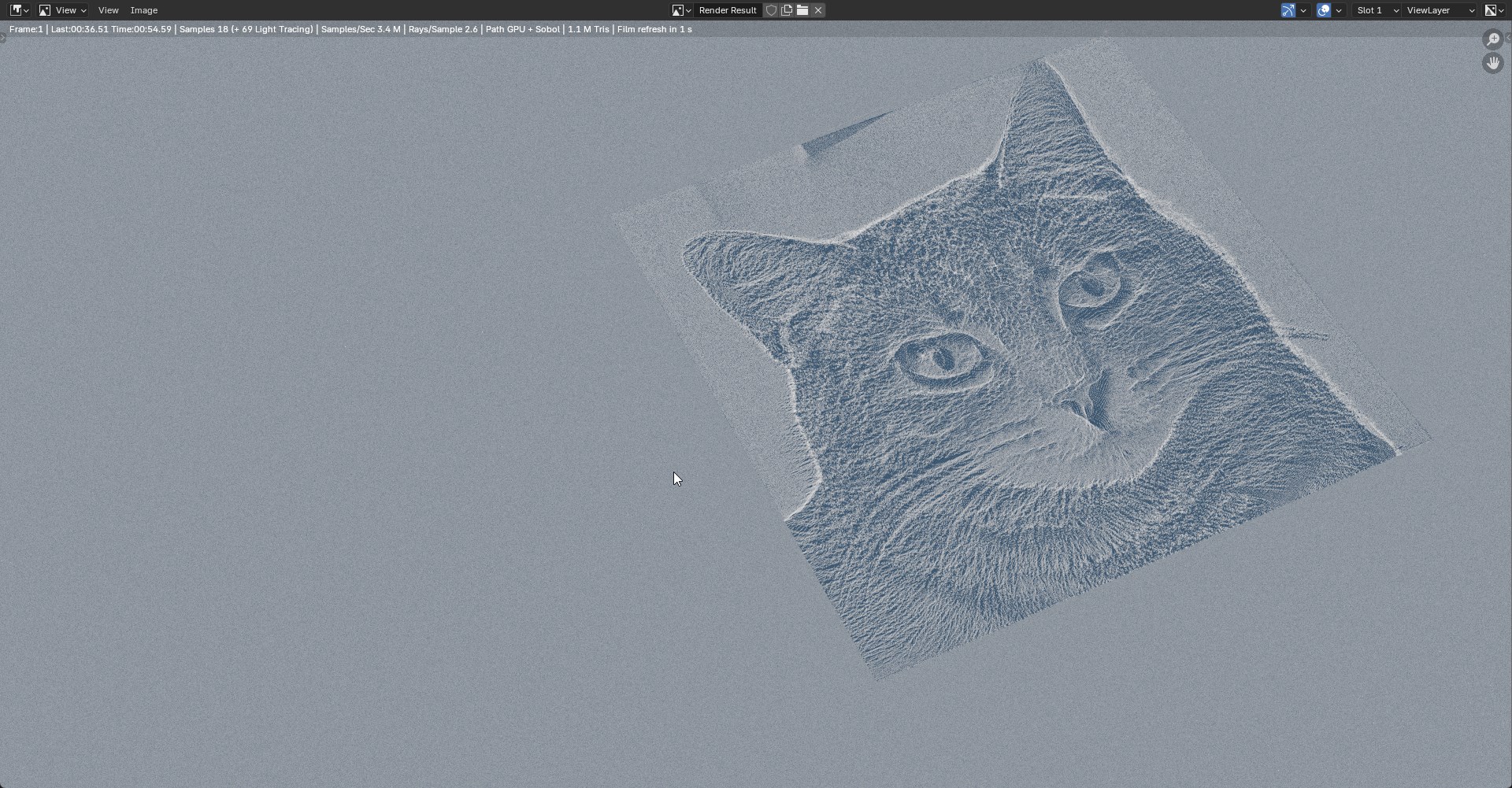Open the editor type selector
The width and height of the screenshot is (1512, 788).
[20, 10]
